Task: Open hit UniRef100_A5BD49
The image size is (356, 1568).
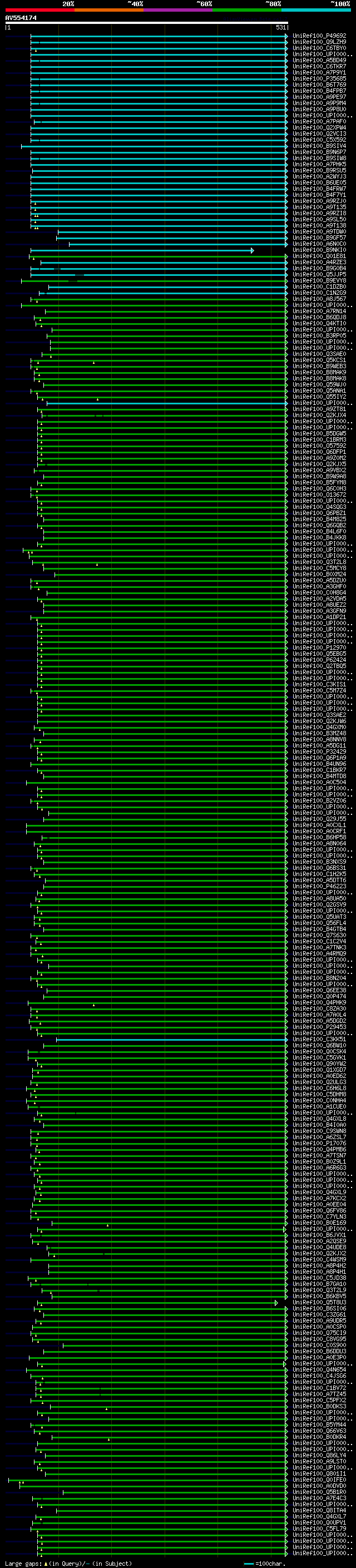Action: (319, 60)
